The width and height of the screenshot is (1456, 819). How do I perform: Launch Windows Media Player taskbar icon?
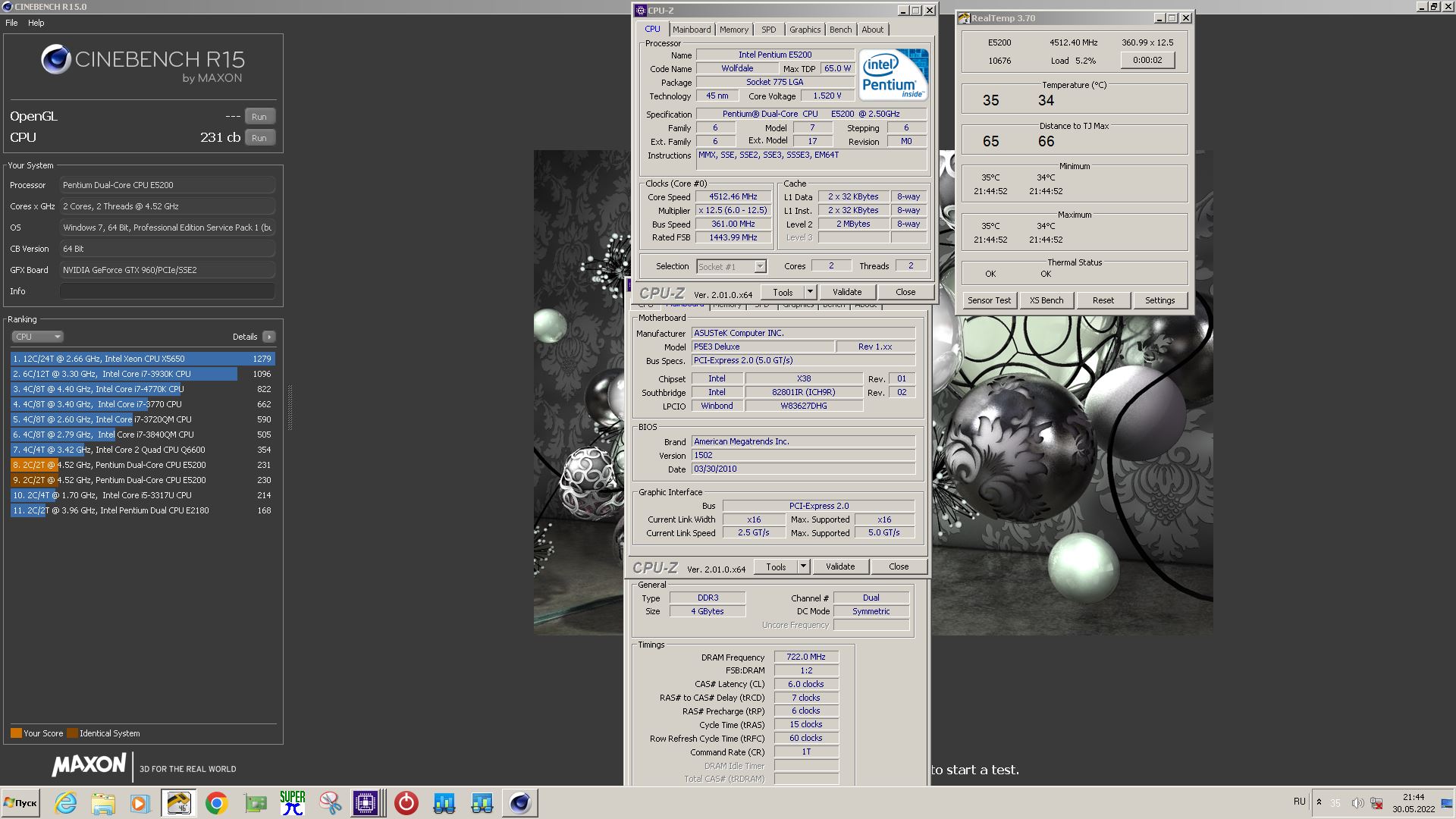click(x=140, y=803)
